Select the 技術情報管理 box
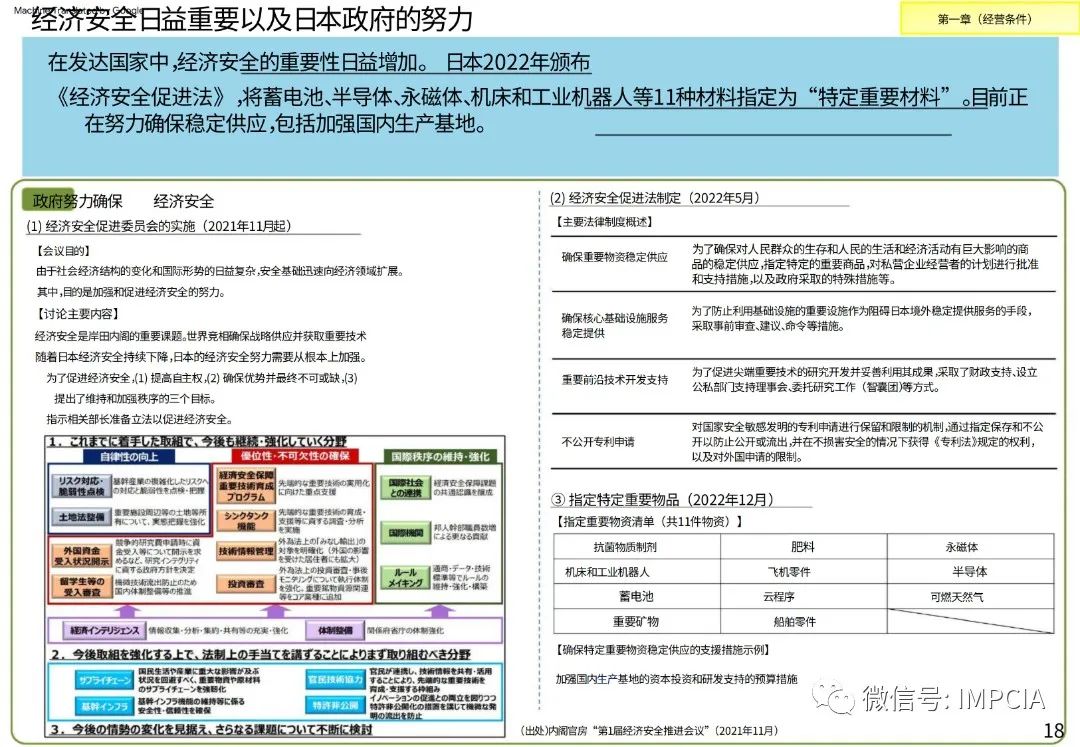Screen dimensions: 1080x747 (x=244, y=551)
